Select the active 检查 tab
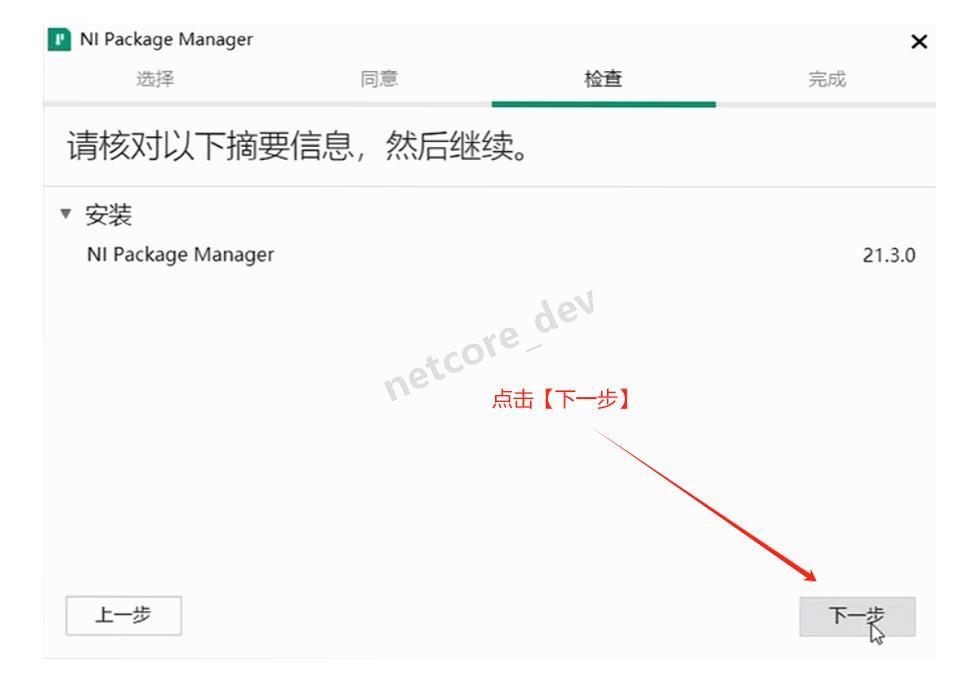The width and height of the screenshot is (979, 682). 603,79
